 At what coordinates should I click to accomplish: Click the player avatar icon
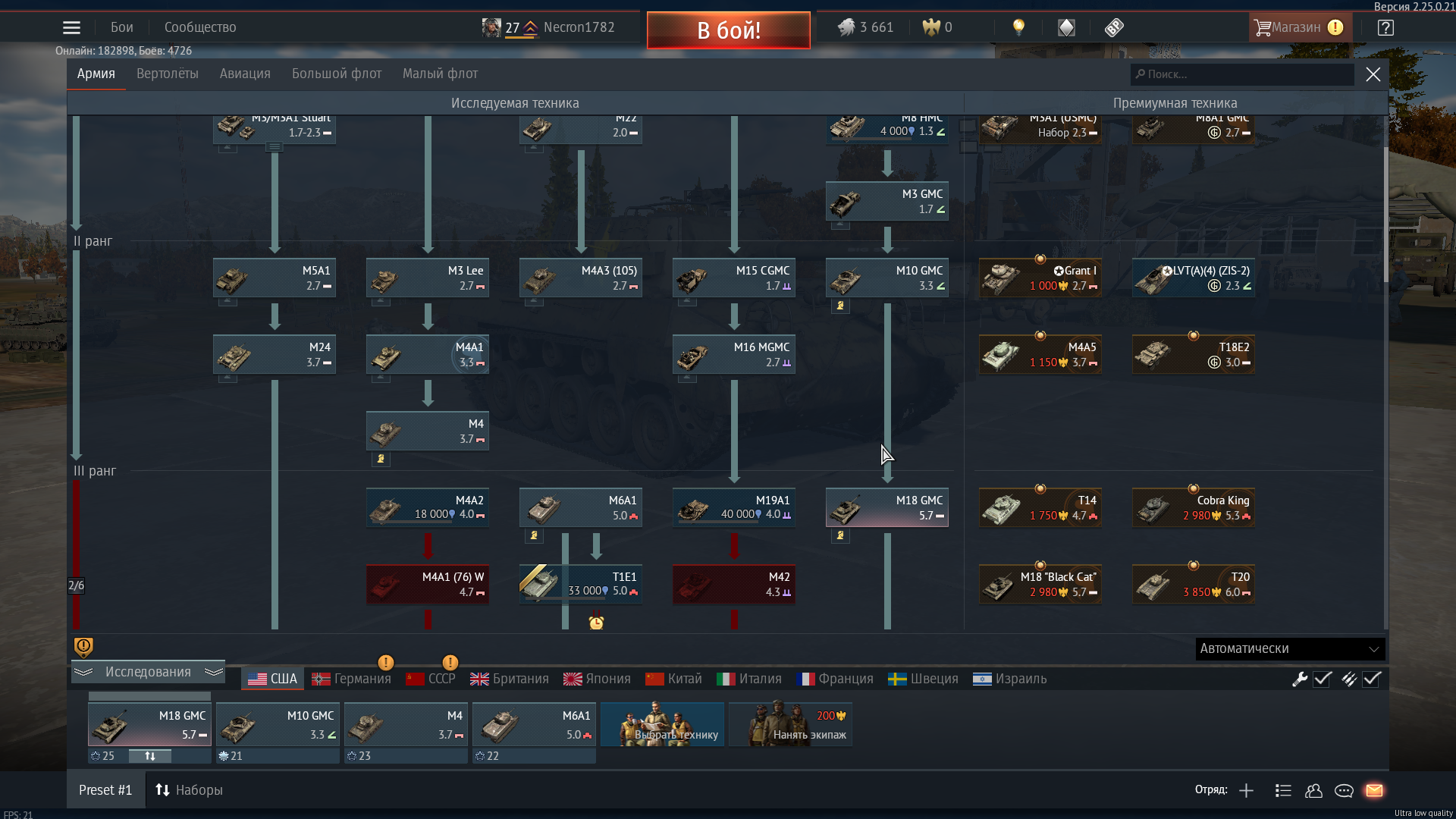pos(491,28)
